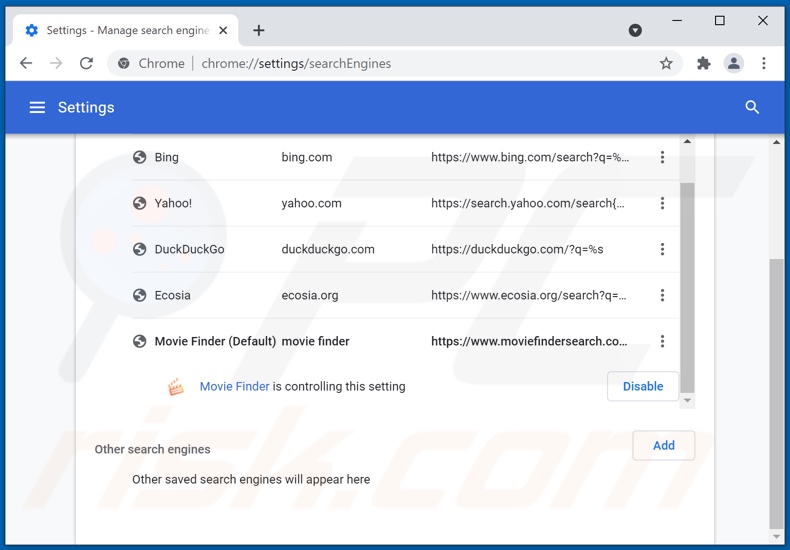Open more actions for Movie Finder

[662, 341]
